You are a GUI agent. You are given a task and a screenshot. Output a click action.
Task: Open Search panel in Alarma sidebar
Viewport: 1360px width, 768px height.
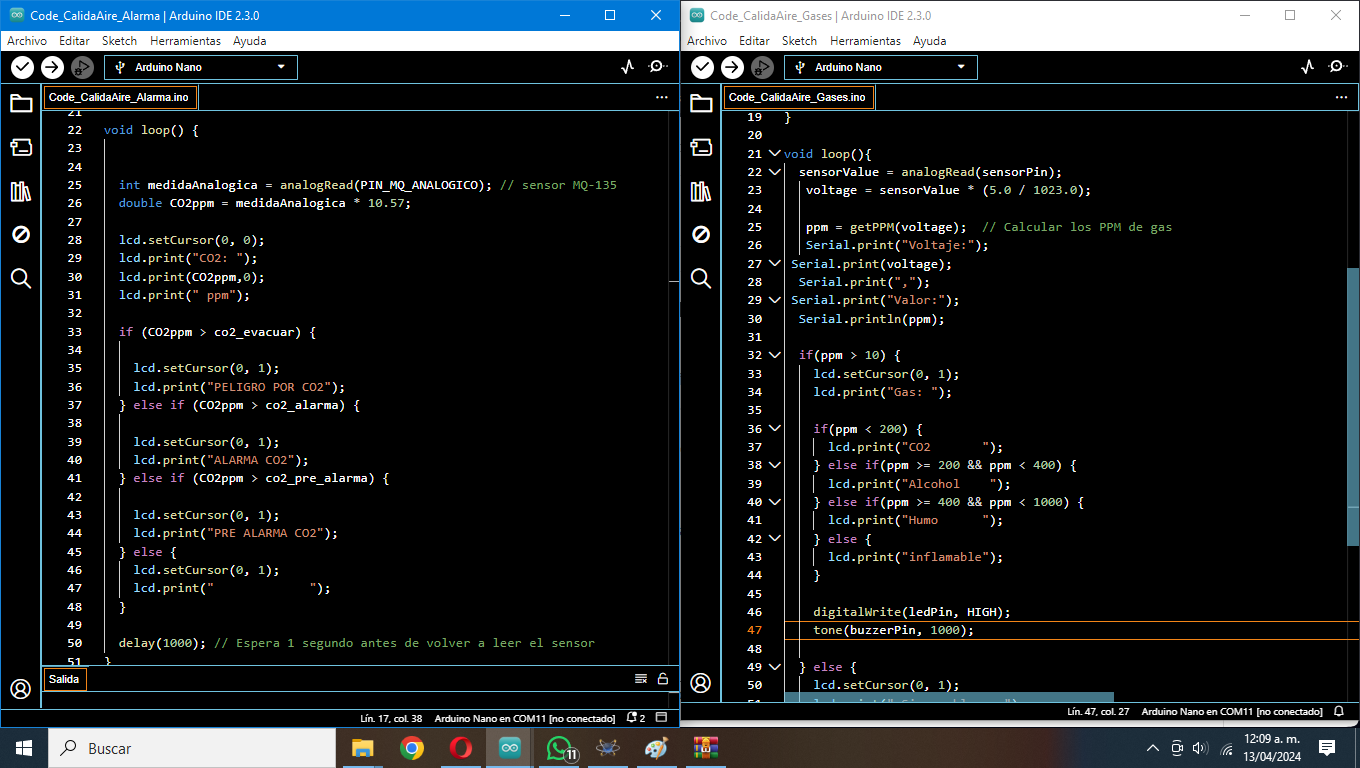point(21,278)
